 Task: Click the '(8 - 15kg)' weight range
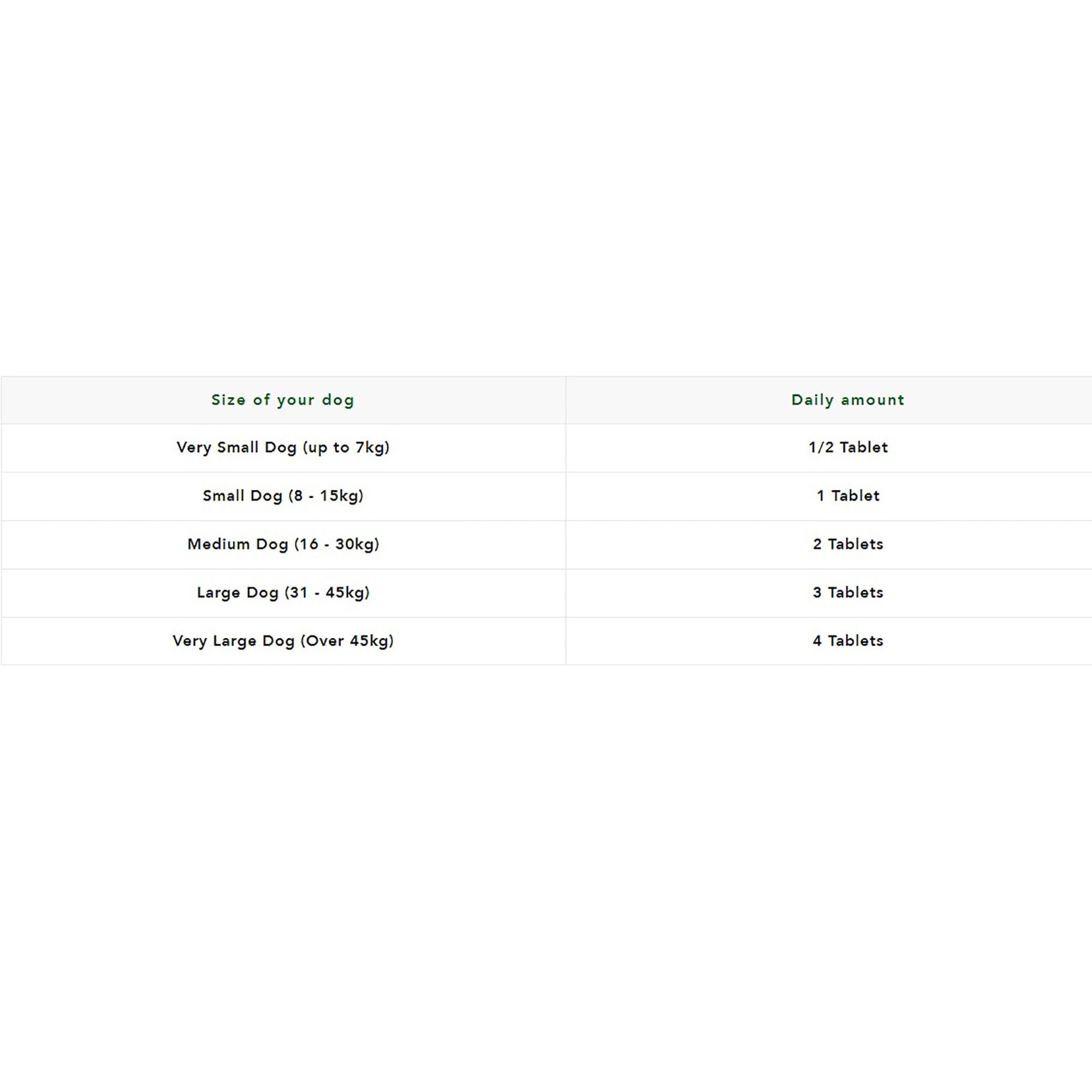tap(325, 496)
